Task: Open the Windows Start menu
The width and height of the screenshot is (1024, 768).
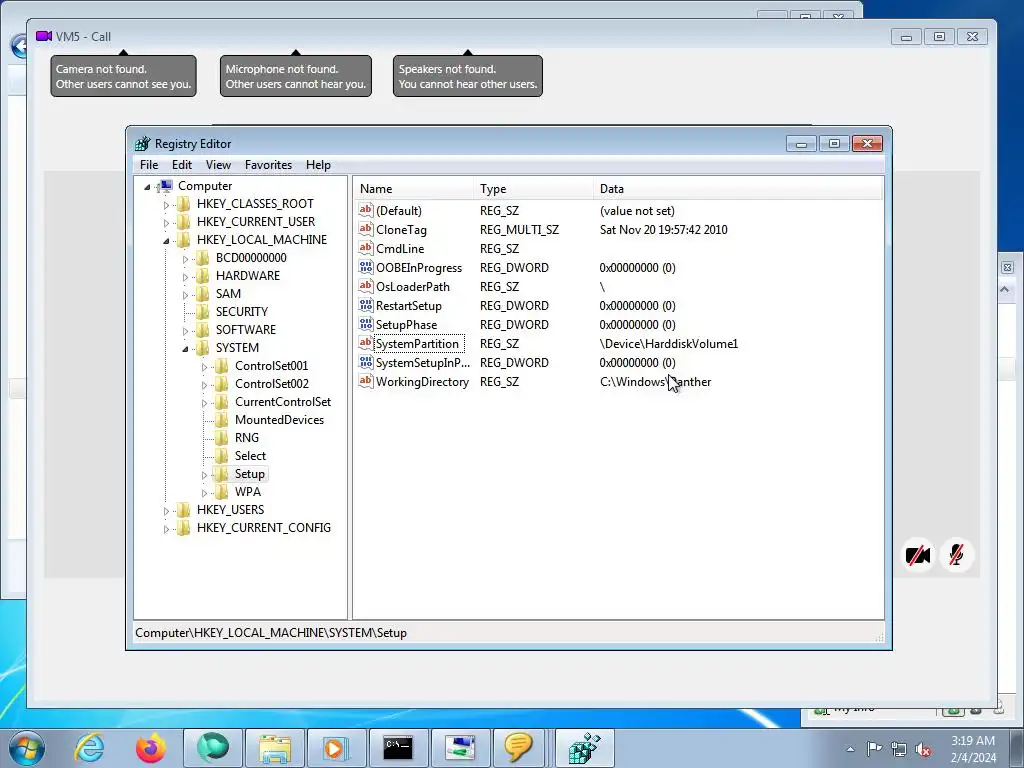Action: click(25, 747)
